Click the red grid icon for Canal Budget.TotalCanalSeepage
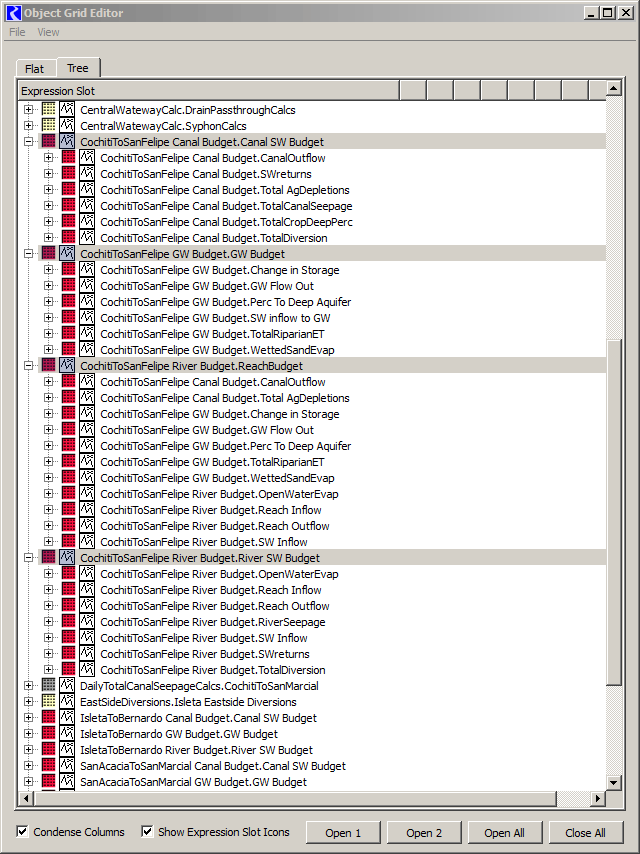Screen dimensions: 640x854 [69, 206]
